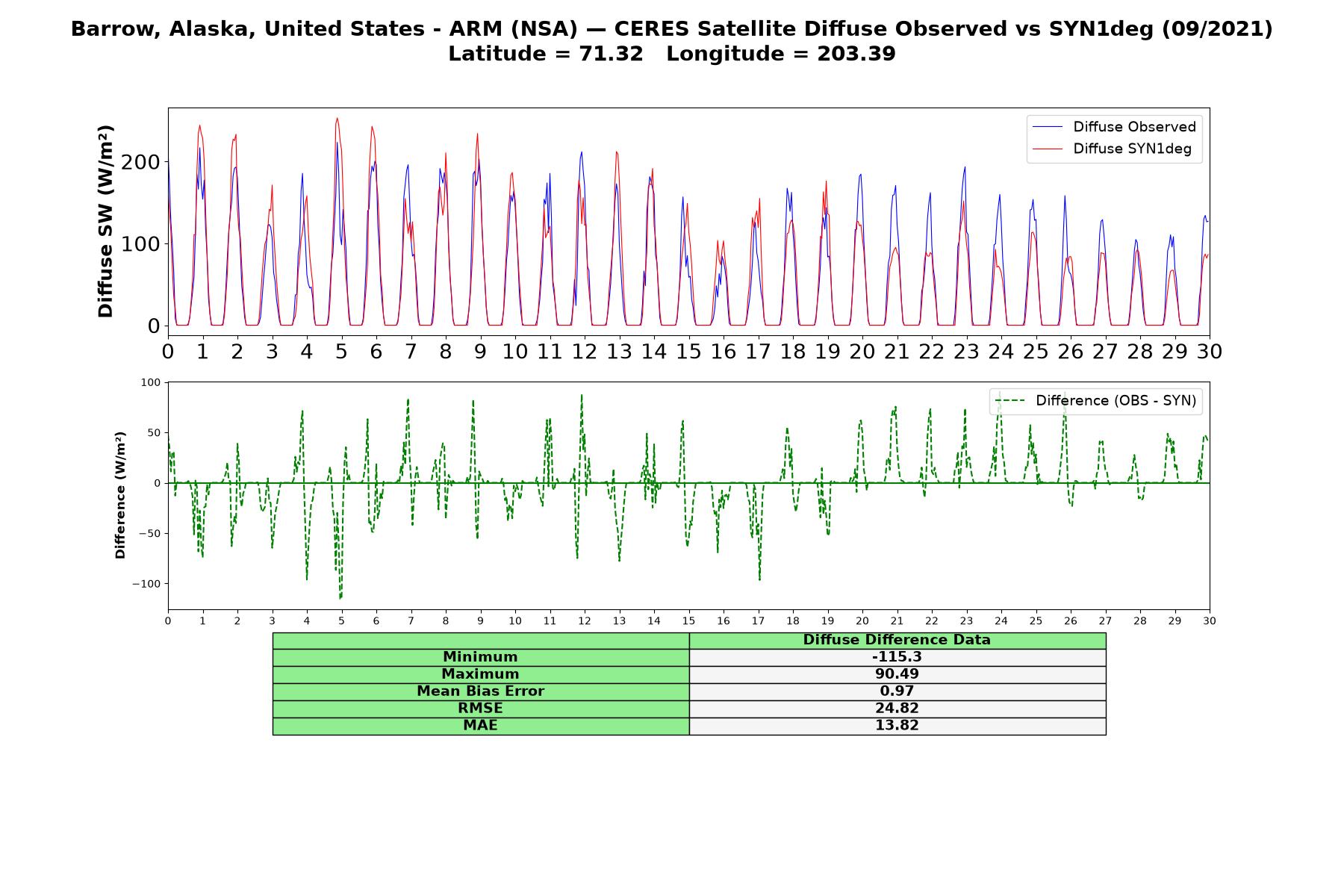Image resolution: width=1344 pixels, height=896 pixels.
Task: Click the Diffuse SW y-axis label
Action: (x=106, y=221)
